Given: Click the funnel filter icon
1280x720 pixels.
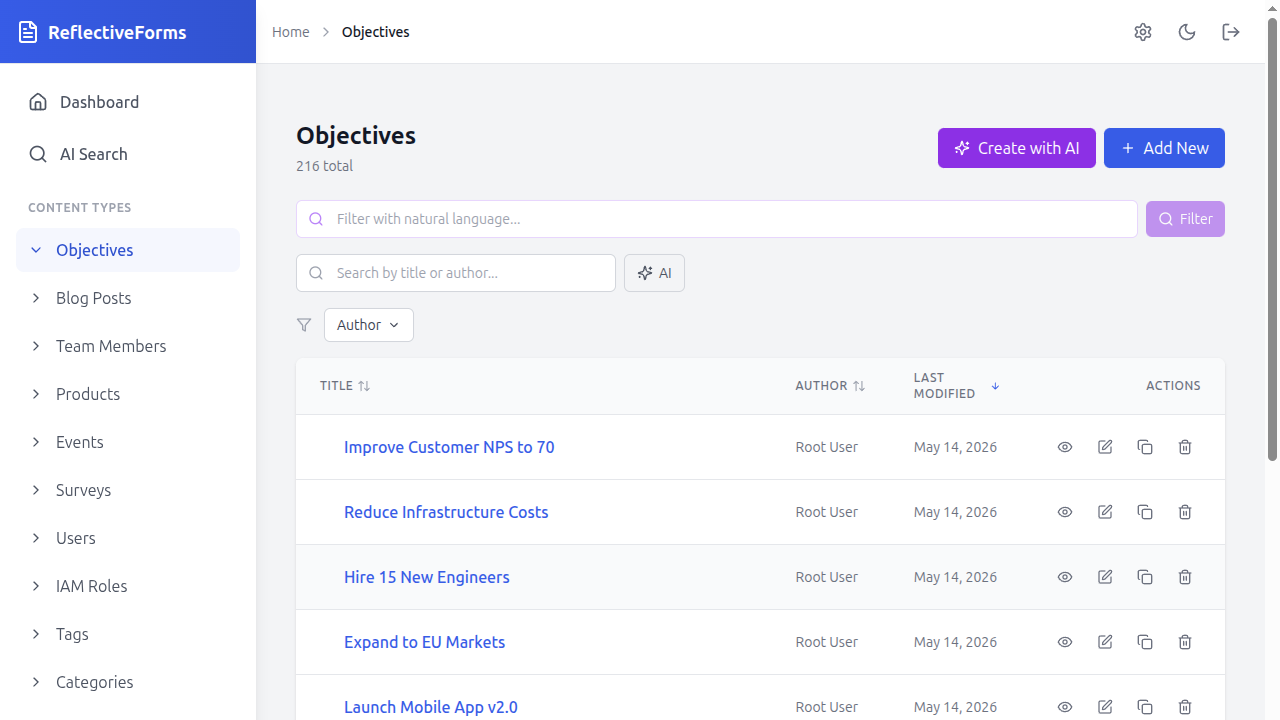Looking at the screenshot, I should [x=304, y=325].
